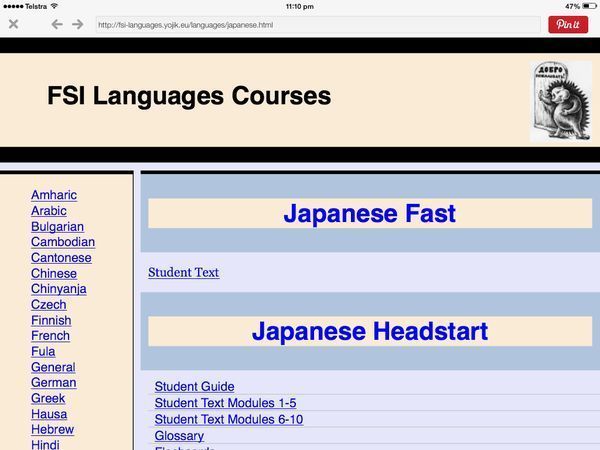The width and height of the screenshot is (600, 450).
Task: Open the Czech language link
Action: [x=49, y=305]
